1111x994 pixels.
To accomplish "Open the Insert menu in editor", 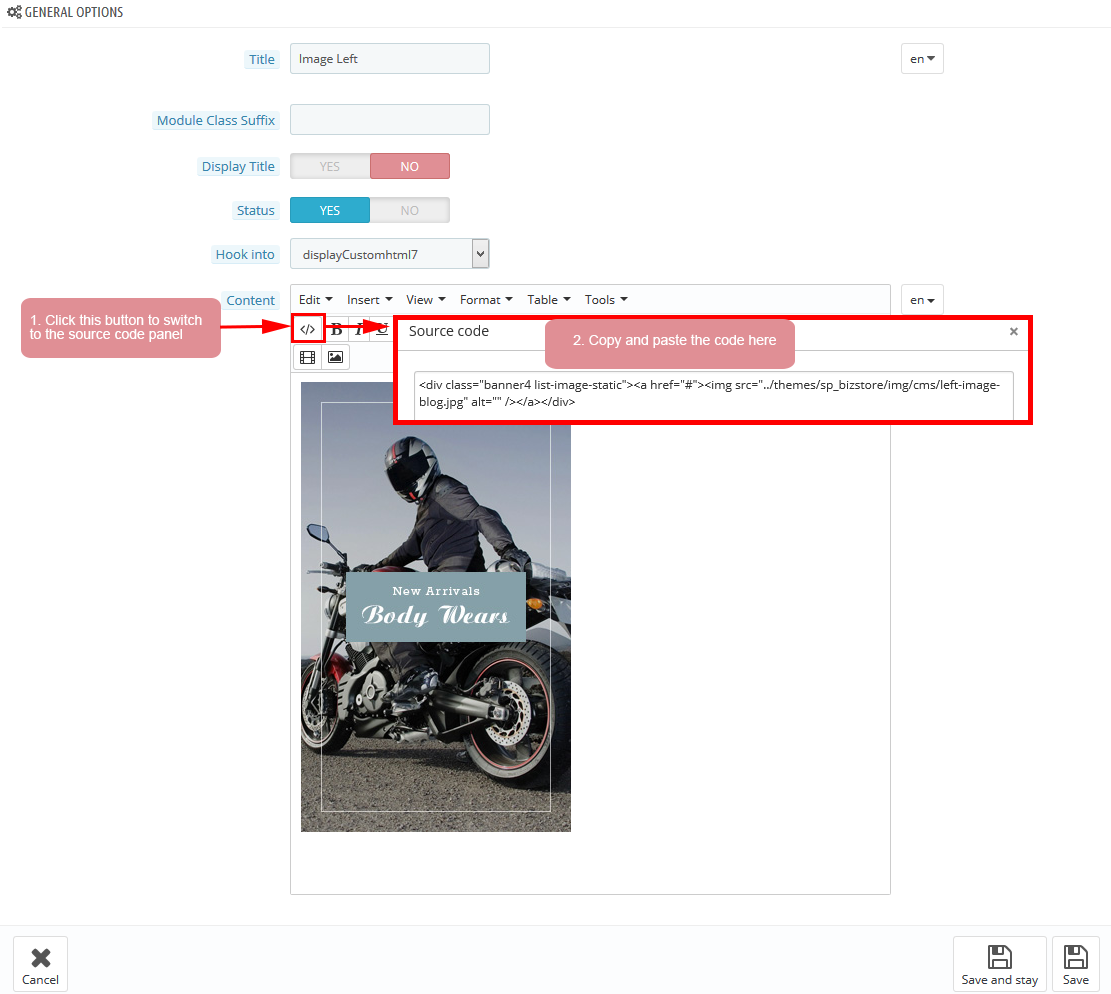I will [369, 300].
